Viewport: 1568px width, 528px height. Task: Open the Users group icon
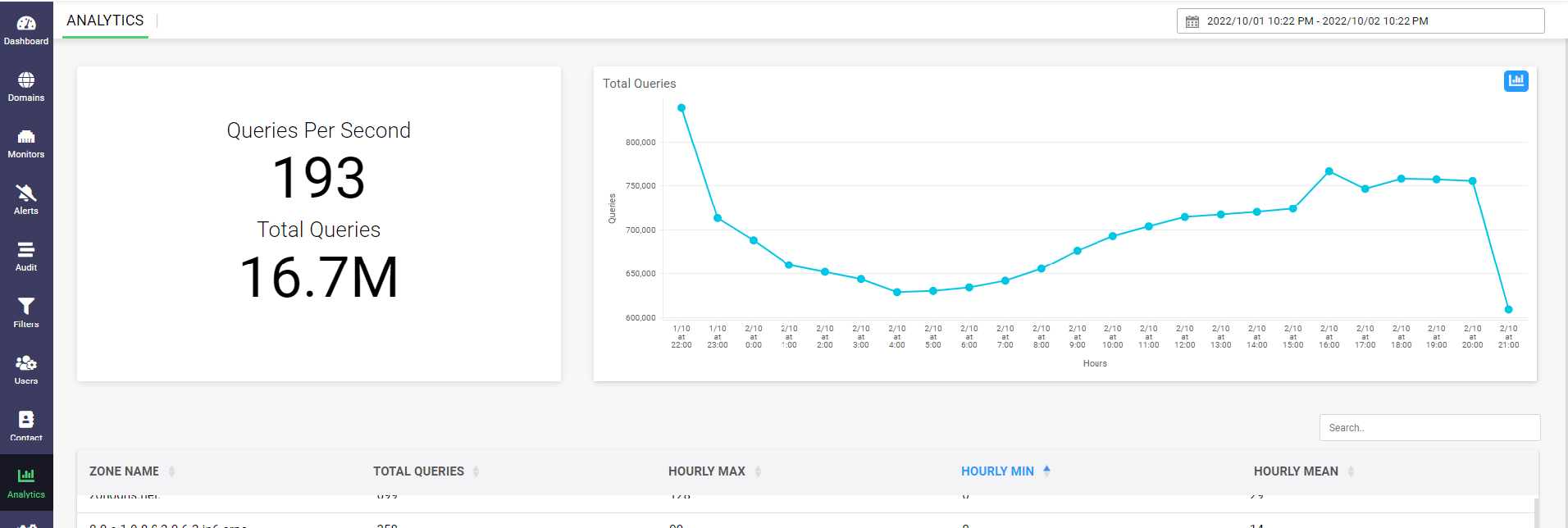coord(26,364)
